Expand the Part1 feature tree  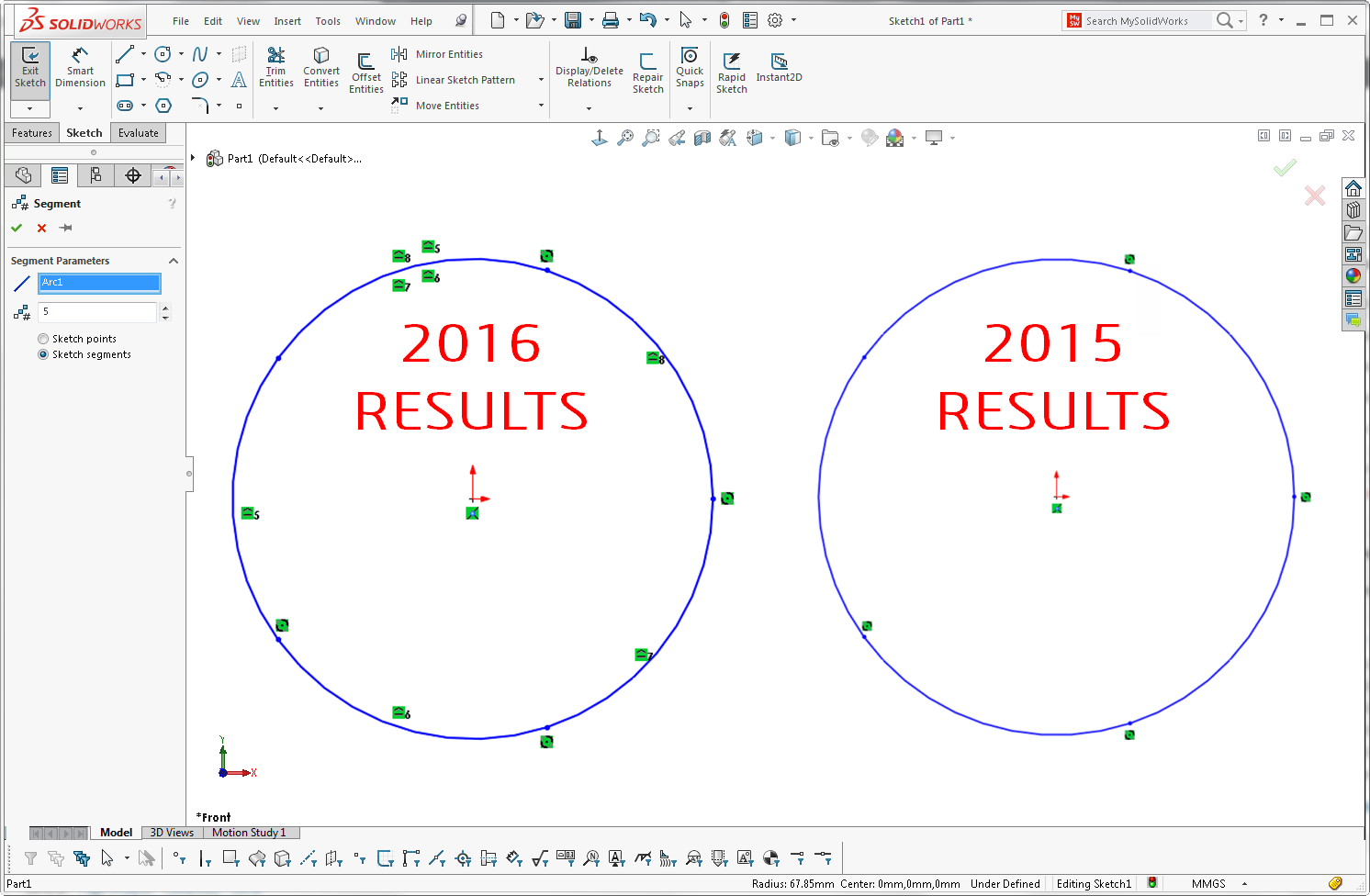(193, 157)
